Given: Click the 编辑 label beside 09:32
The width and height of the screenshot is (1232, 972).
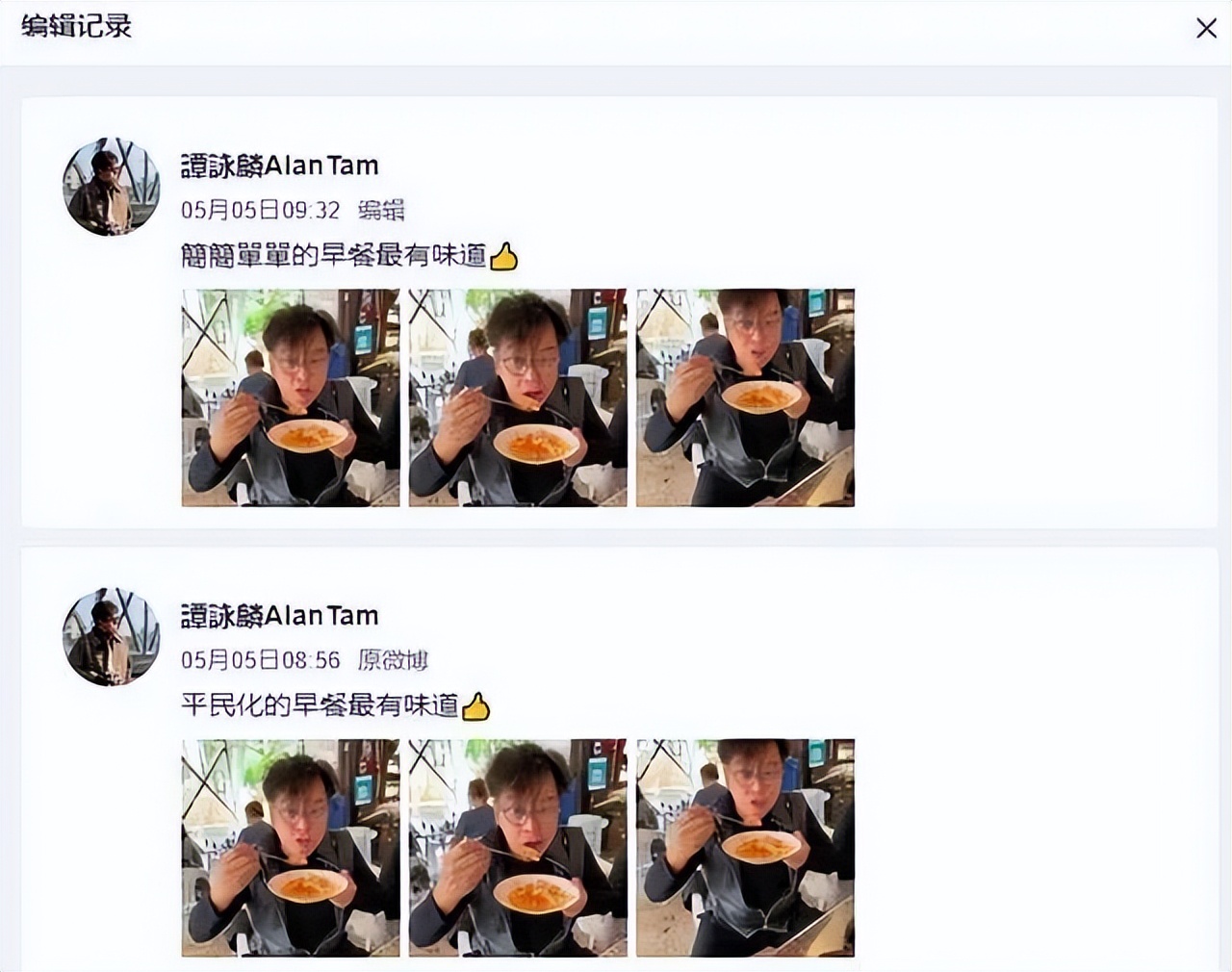Looking at the screenshot, I should click(x=381, y=210).
